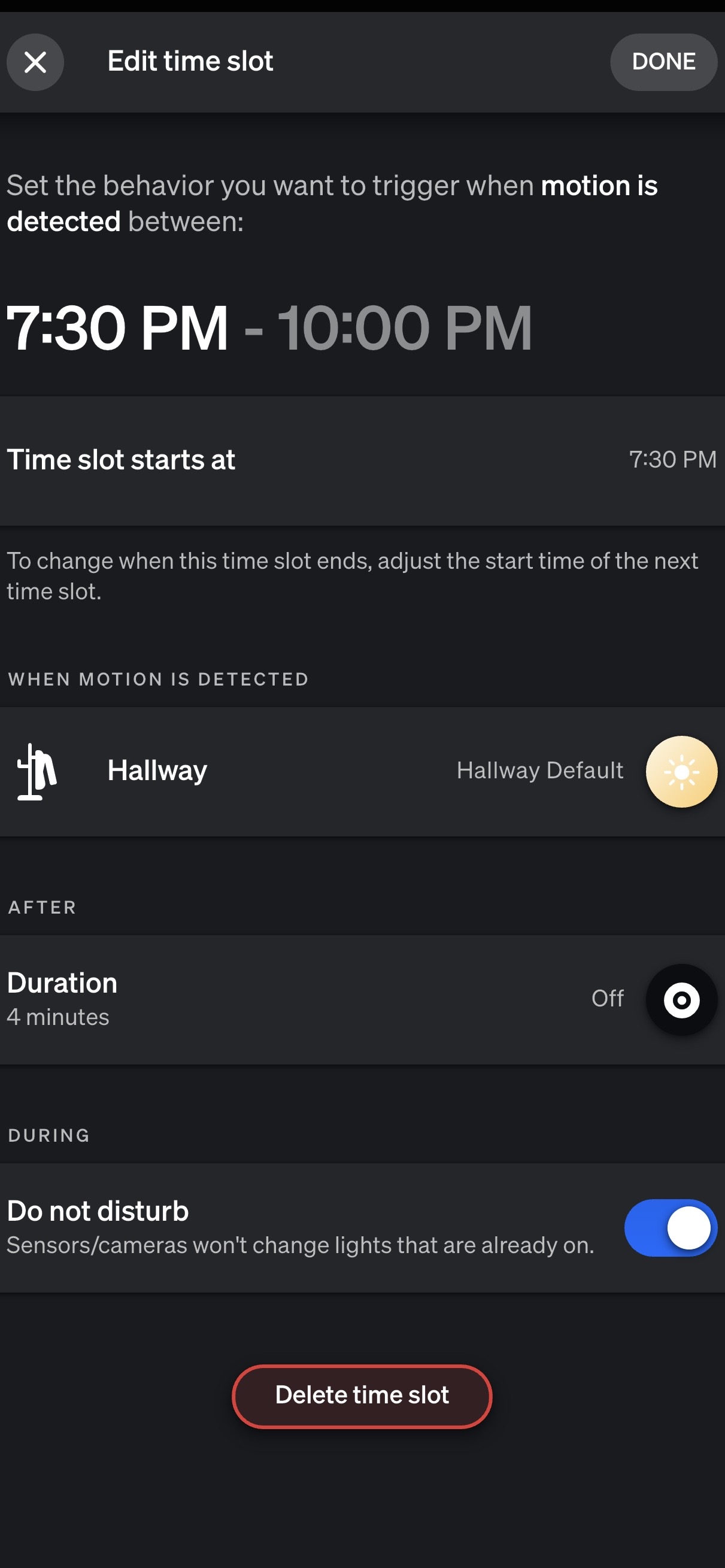Tap the Edit time slot title

190,62
